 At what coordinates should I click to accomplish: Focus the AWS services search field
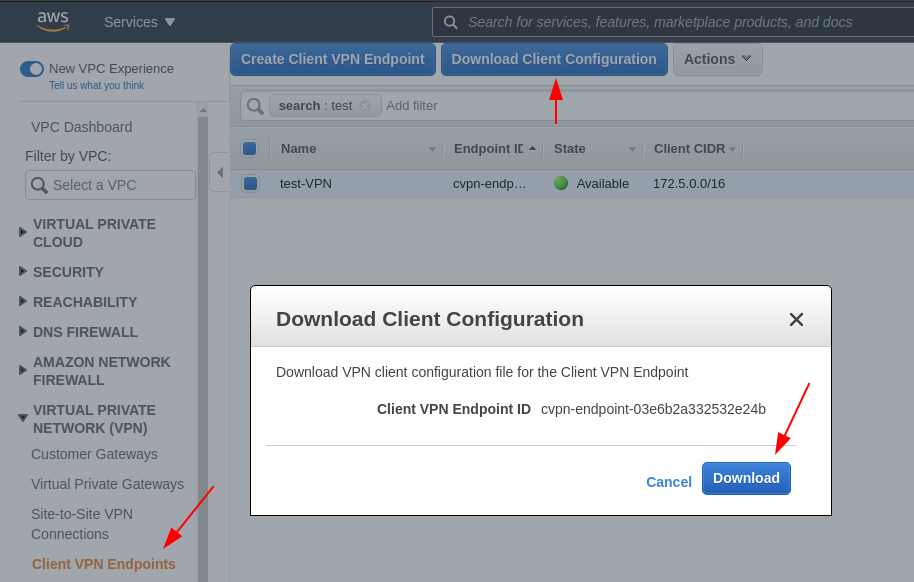click(x=673, y=22)
